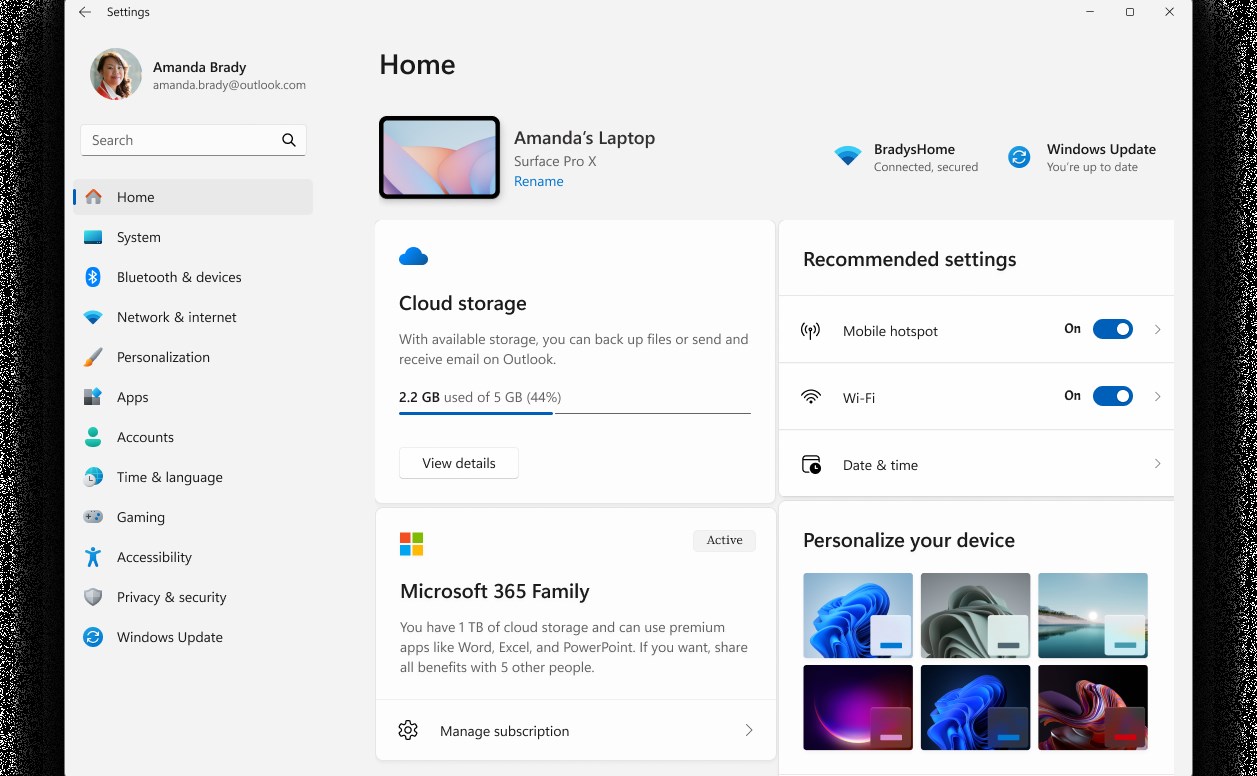This screenshot has width=1257, height=776.
Task: Click the Apps icon in sidebar
Action: click(93, 397)
